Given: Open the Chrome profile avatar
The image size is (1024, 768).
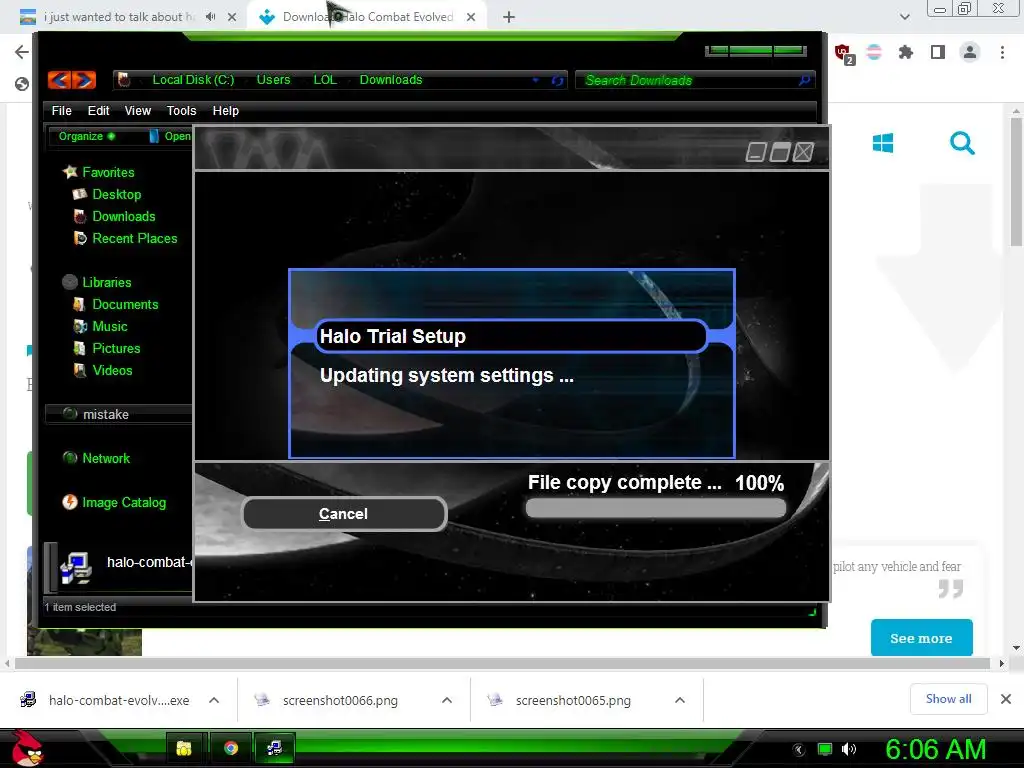Looking at the screenshot, I should tap(970, 52).
